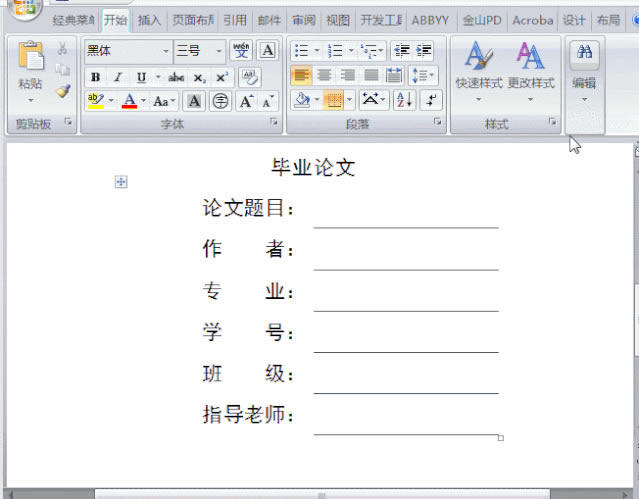The image size is (639, 499).
Task: Click the Paste clipboard icon
Action: click(x=31, y=55)
